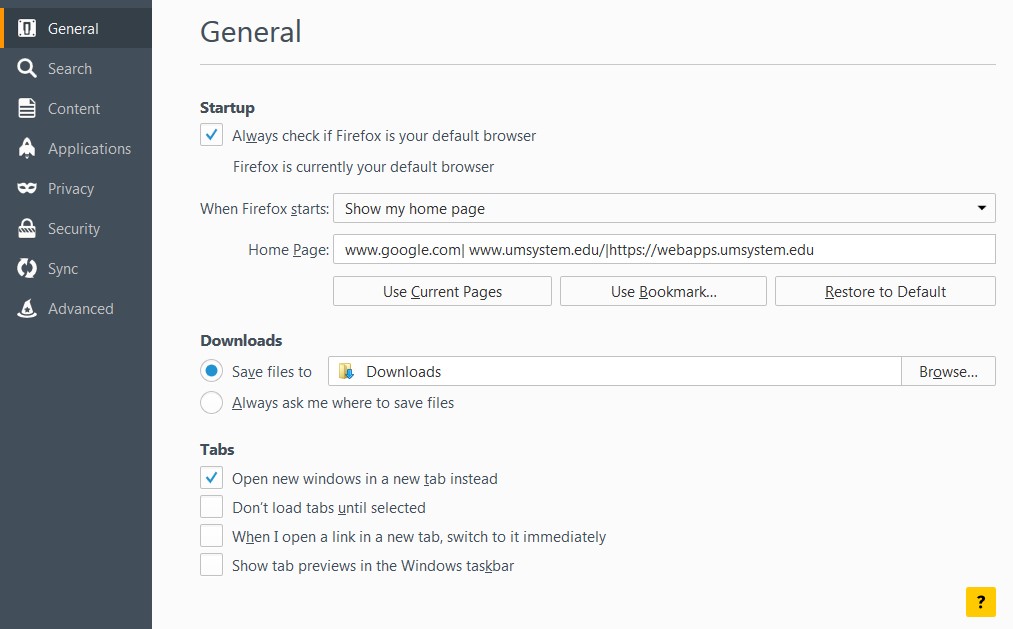Click the yellow help question mark button
Screen dimensions: 1013x629
[981, 602]
